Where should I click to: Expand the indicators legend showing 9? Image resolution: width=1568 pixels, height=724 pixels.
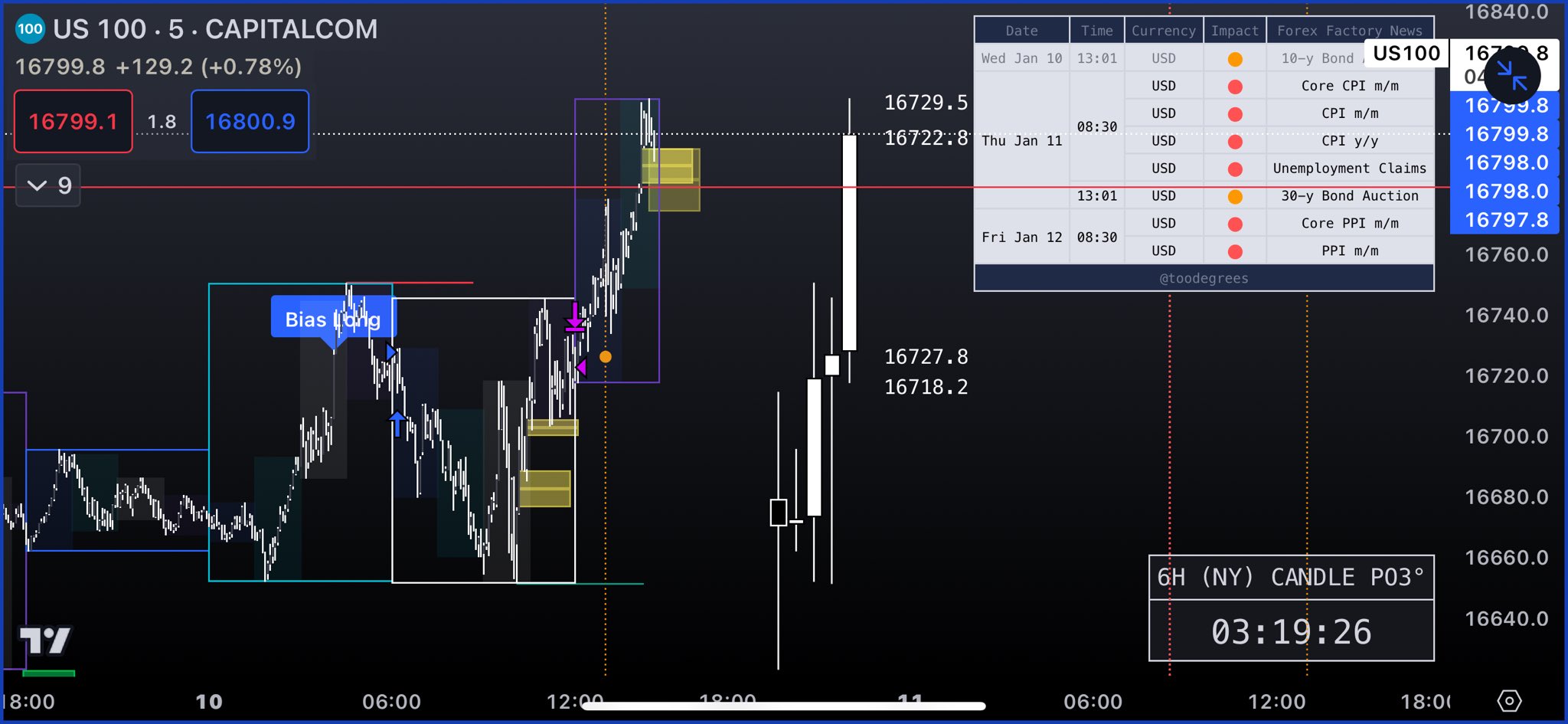pos(48,185)
